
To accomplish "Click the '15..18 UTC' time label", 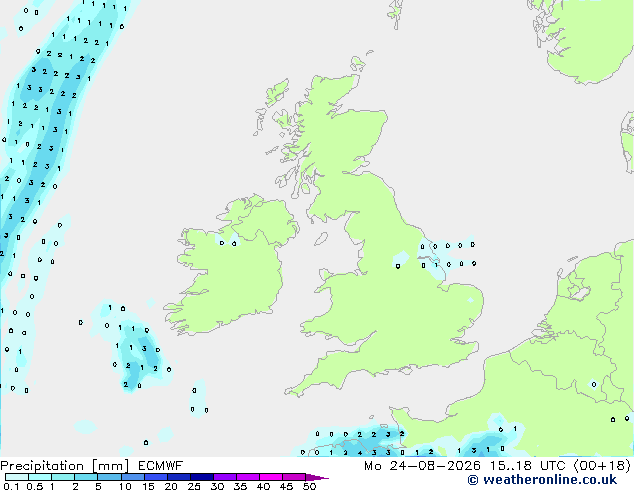I will tap(527, 466).
